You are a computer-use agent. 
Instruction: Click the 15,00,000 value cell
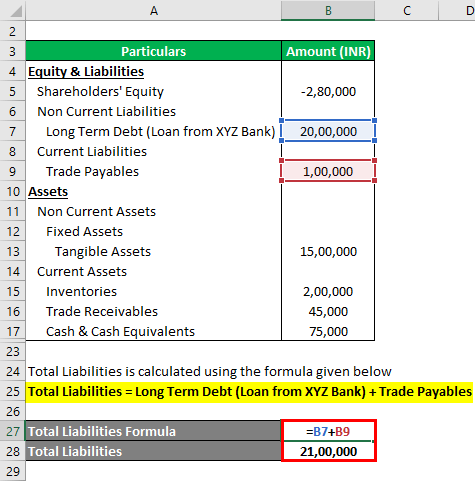328,251
